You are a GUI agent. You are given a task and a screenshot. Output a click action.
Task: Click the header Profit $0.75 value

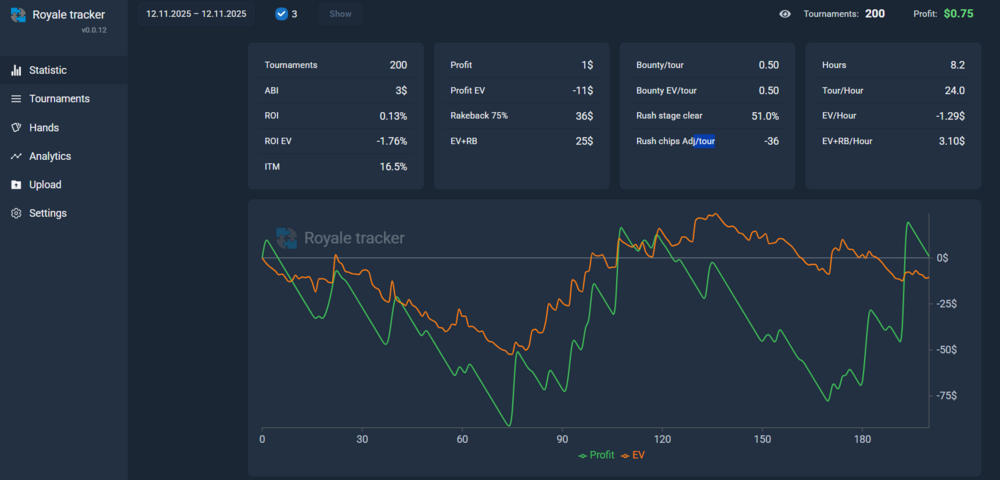[958, 14]
